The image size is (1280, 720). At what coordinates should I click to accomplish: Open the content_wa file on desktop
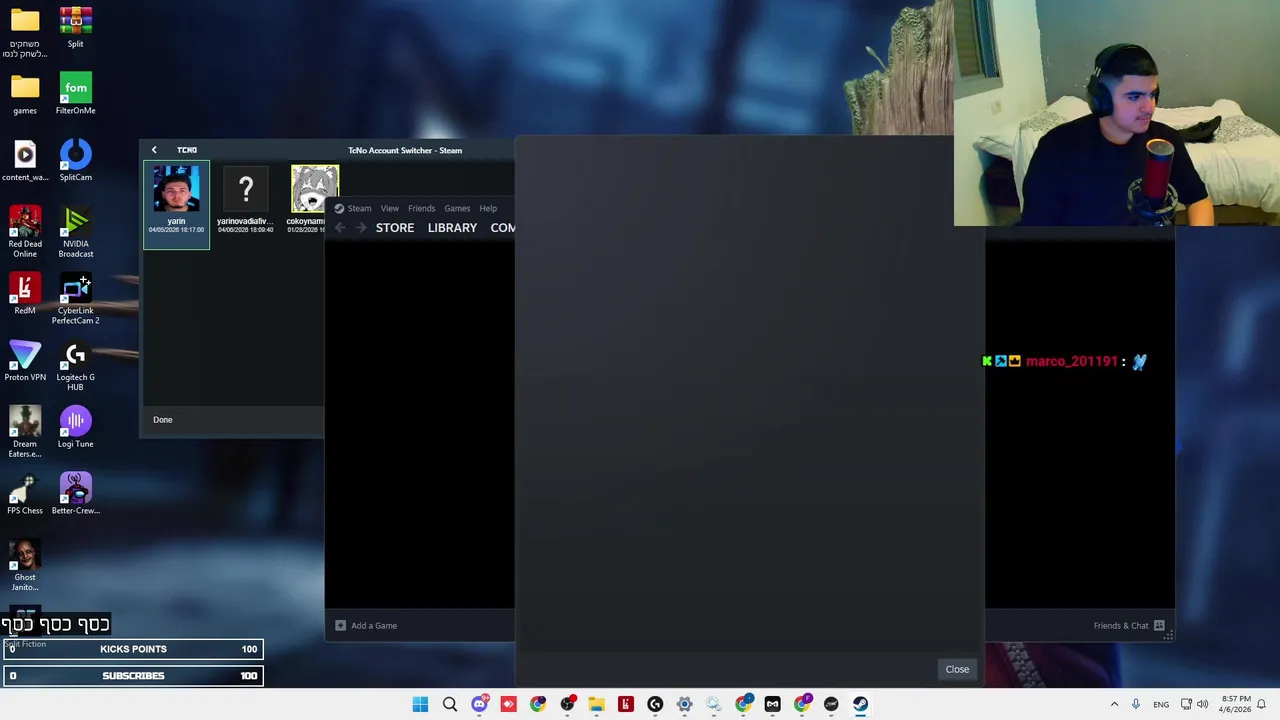tap(25, 160)
